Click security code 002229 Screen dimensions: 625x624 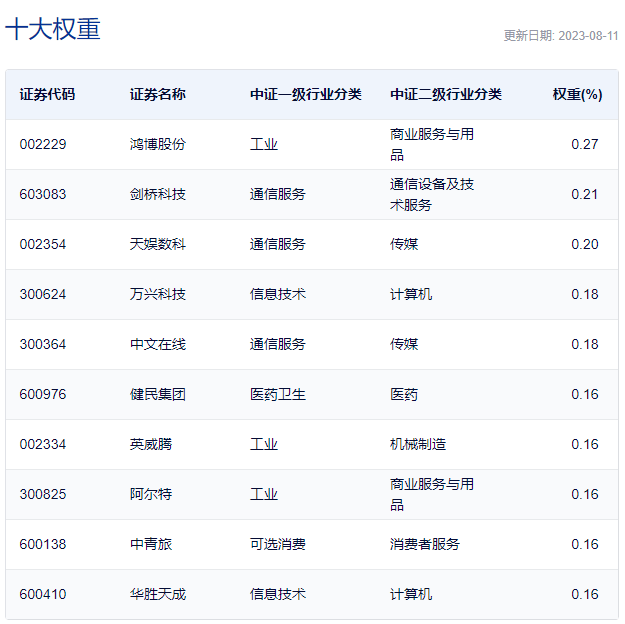(x=43, y=144)
